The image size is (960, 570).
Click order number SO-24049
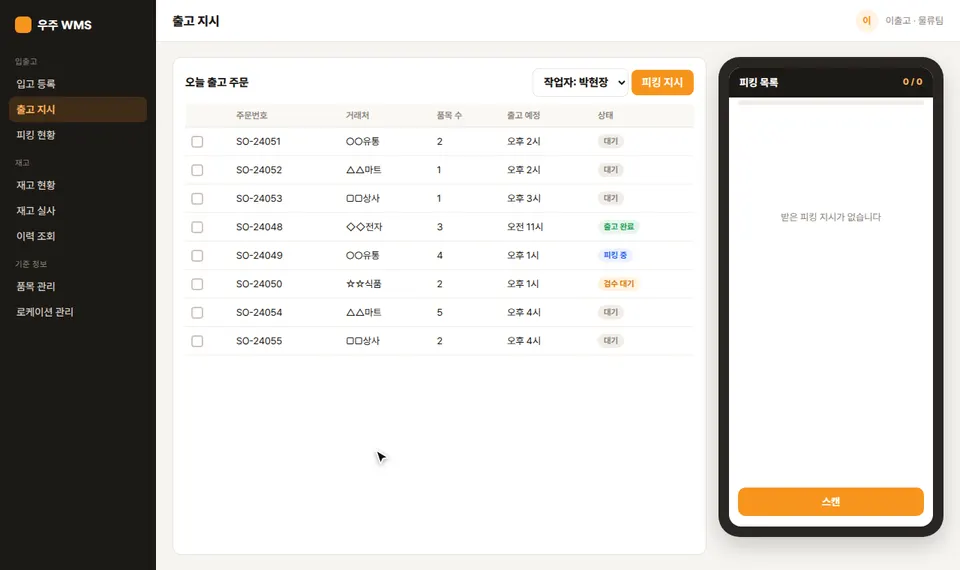[x=260, y=255]
